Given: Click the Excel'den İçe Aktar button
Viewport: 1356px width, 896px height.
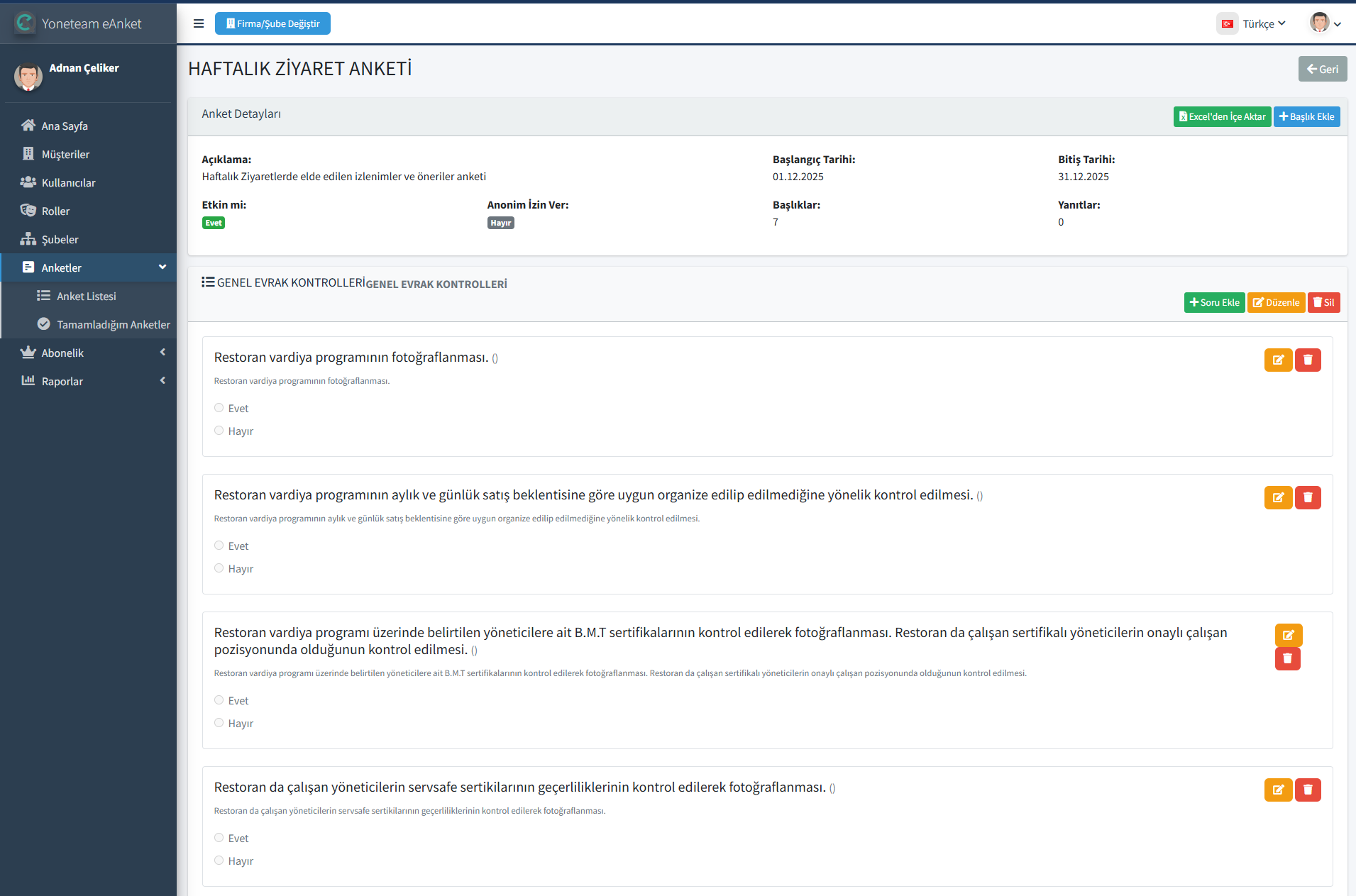Looking at the screenshot, I should [x=1222, y=117].
